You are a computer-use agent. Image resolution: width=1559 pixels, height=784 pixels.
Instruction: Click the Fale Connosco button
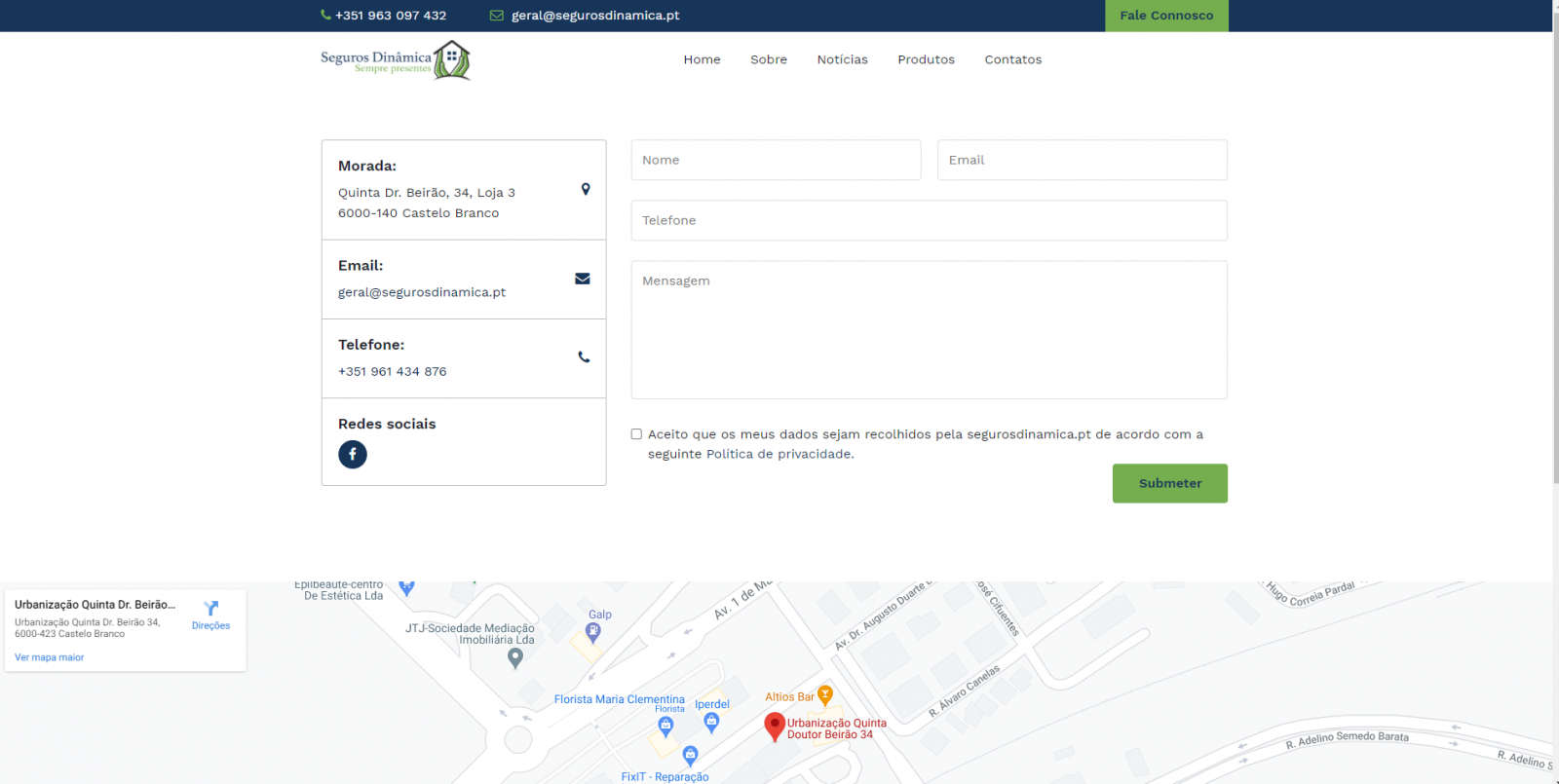[x=1166, y=16]
